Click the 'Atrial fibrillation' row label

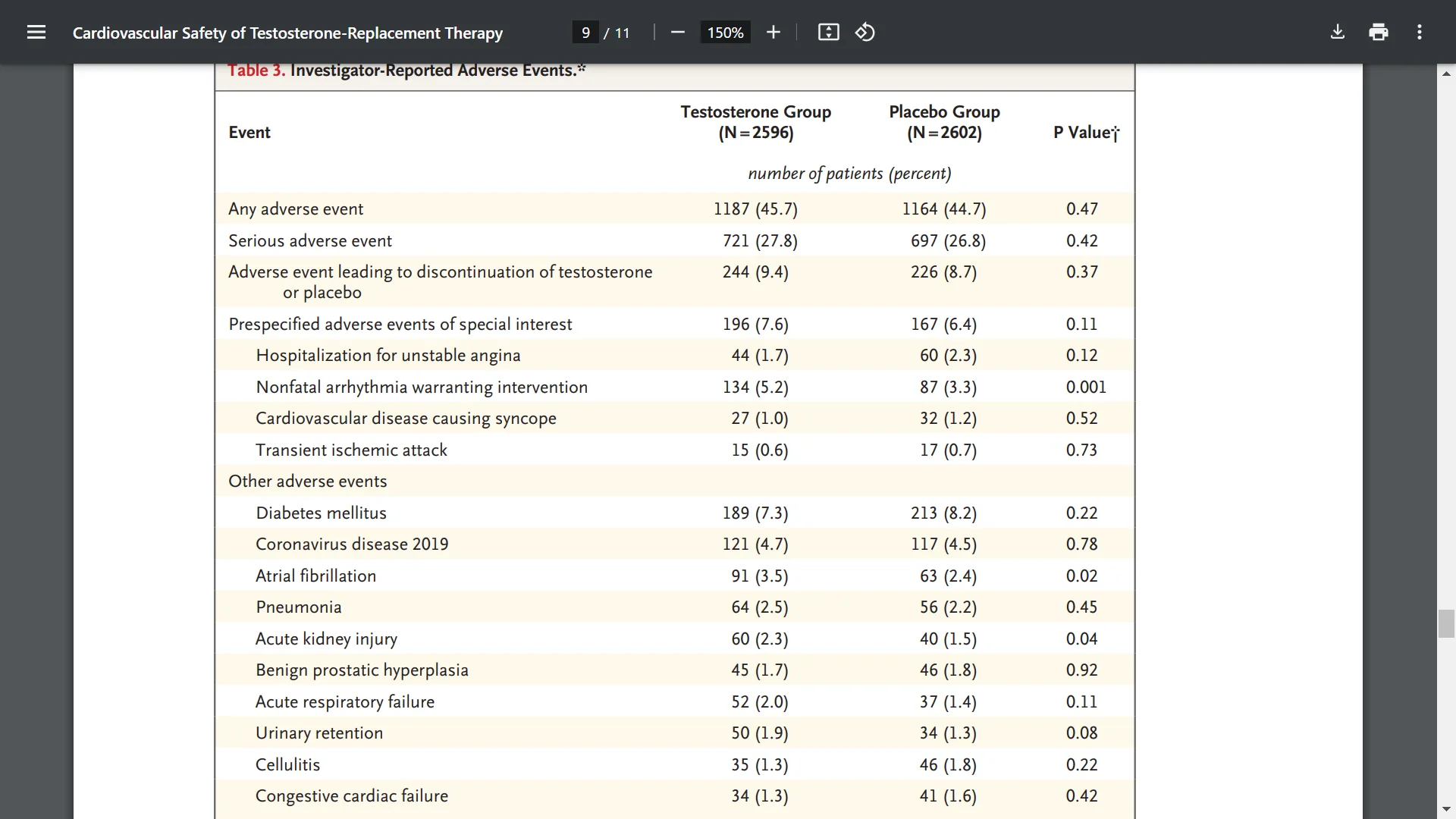(315, 576)
